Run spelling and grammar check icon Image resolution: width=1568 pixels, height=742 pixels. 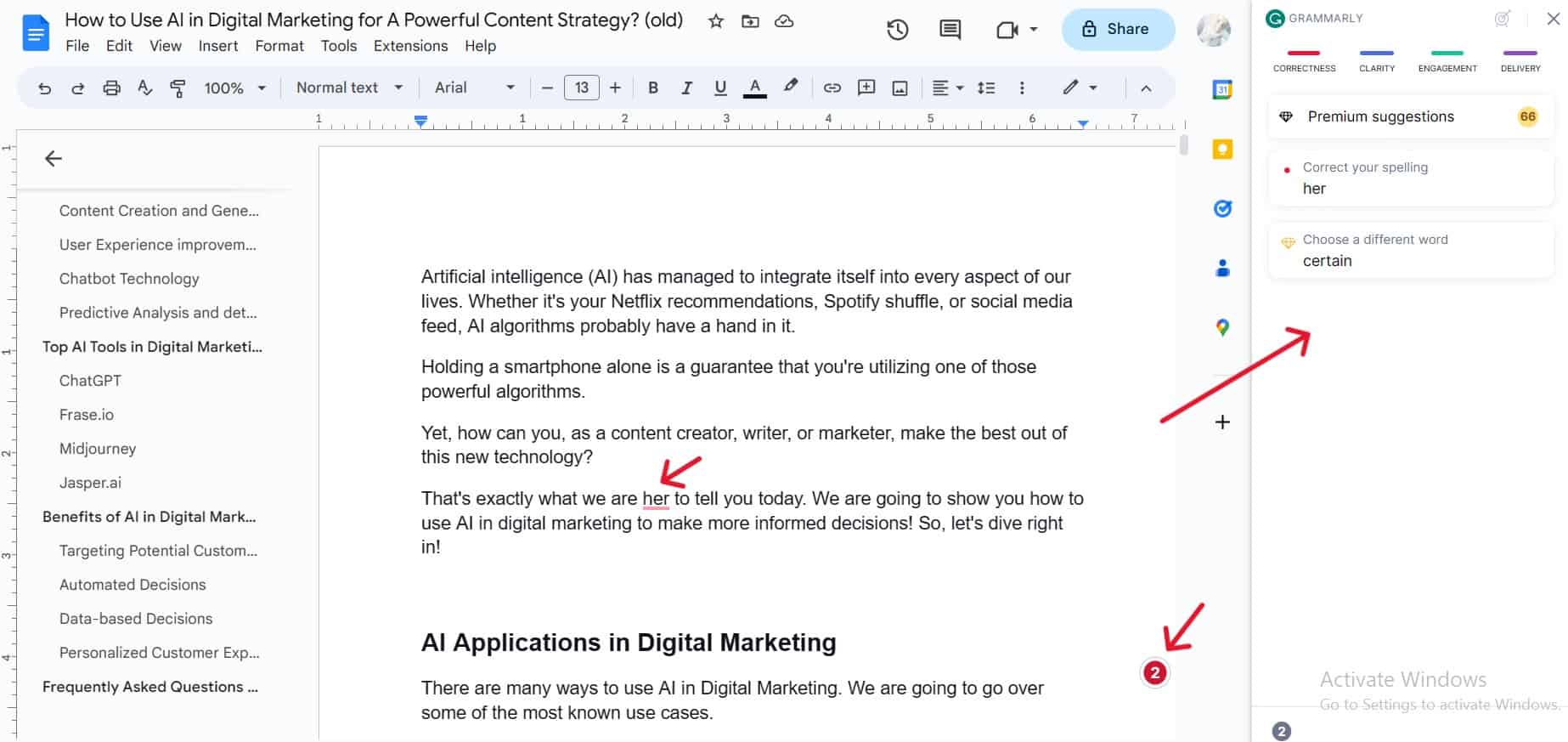click(144, 88)
